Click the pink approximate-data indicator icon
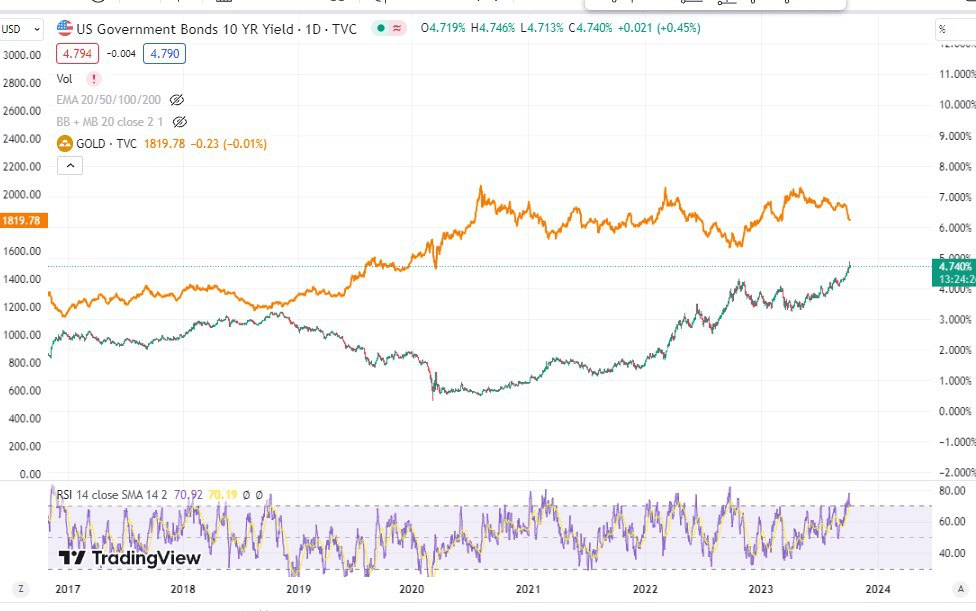Screen dimensions: 976x611 tap(397, 28)
